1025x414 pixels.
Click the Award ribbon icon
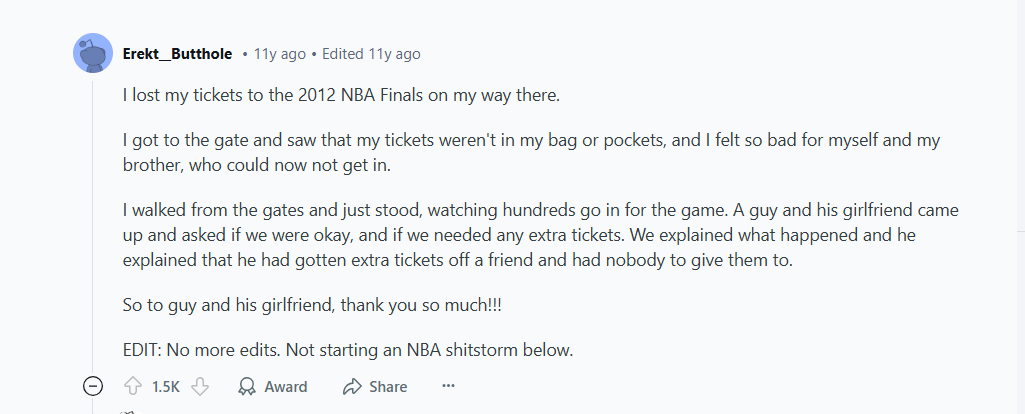coord(247,386)
